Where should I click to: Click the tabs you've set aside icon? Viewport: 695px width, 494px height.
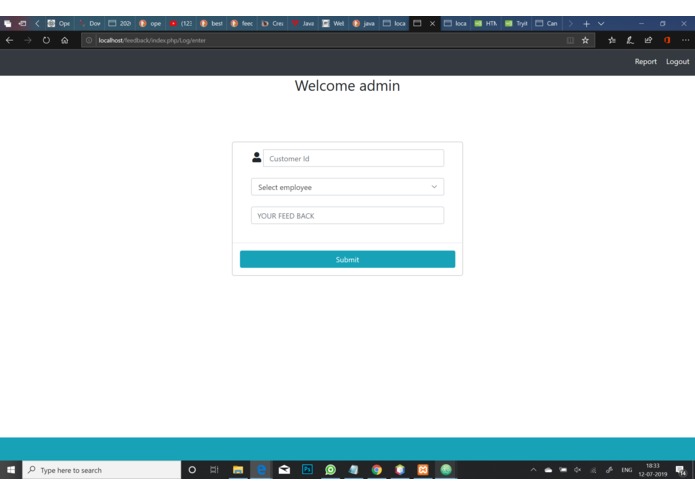coord(8,23)
